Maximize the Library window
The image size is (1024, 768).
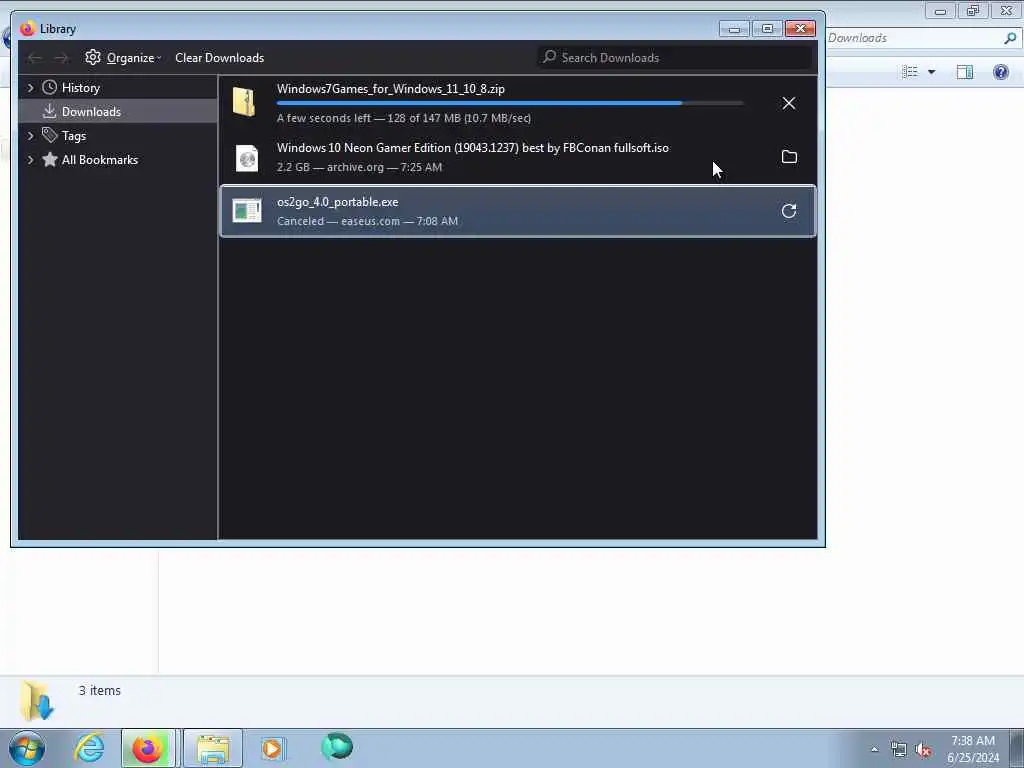tap(767, 29)
